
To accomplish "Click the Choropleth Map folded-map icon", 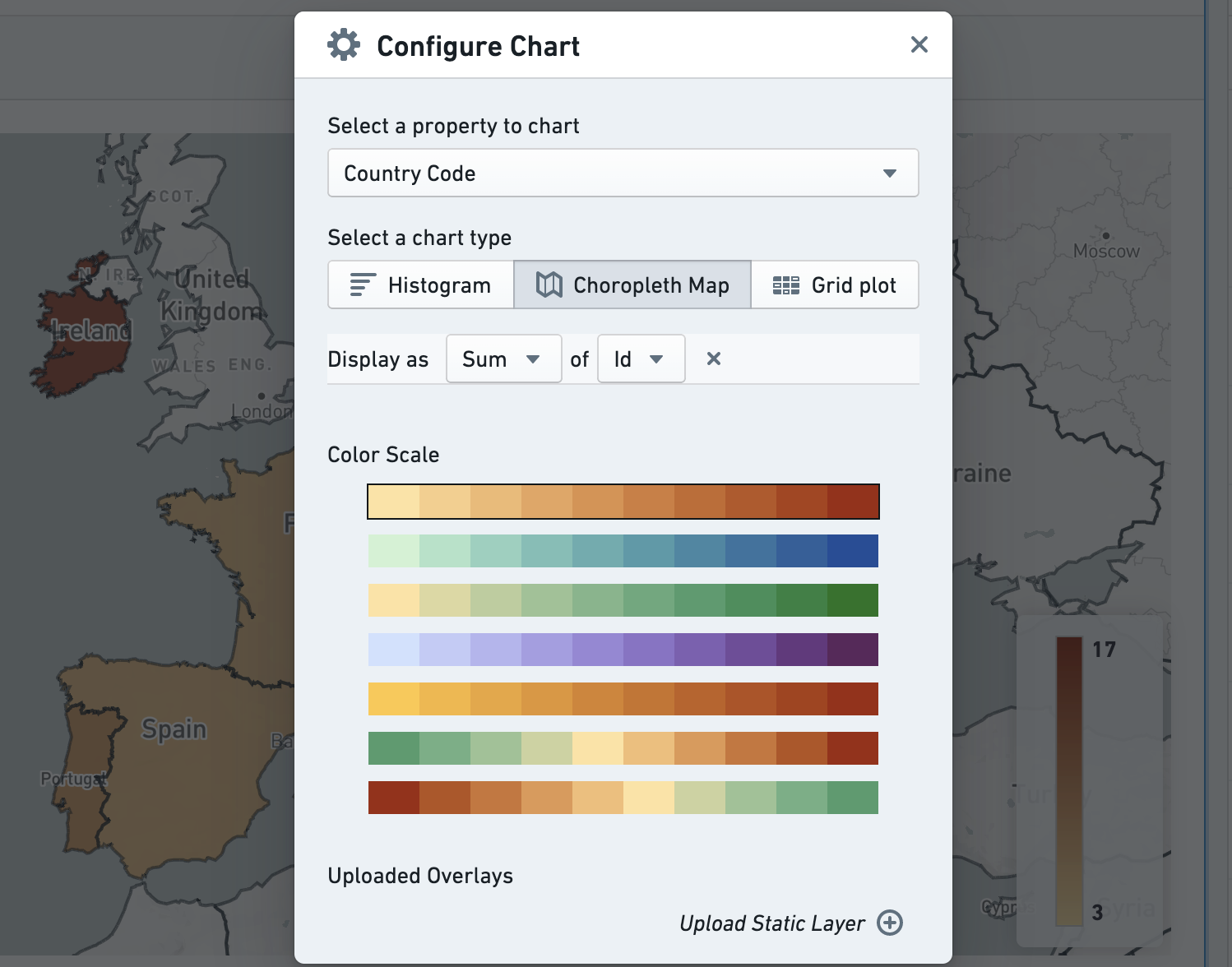I will [549, 285].
